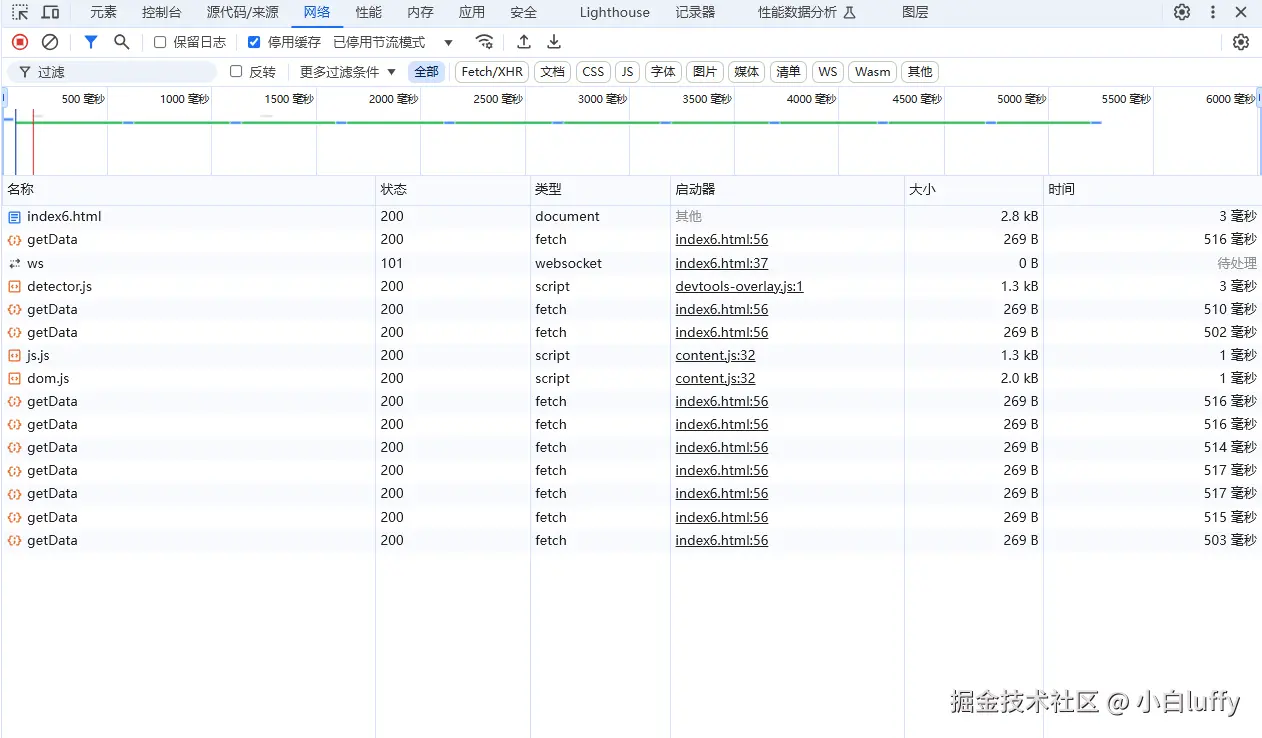Toggle the device toolbar icon
This screenshot has width=1262, height=738.
pos(50,13)
